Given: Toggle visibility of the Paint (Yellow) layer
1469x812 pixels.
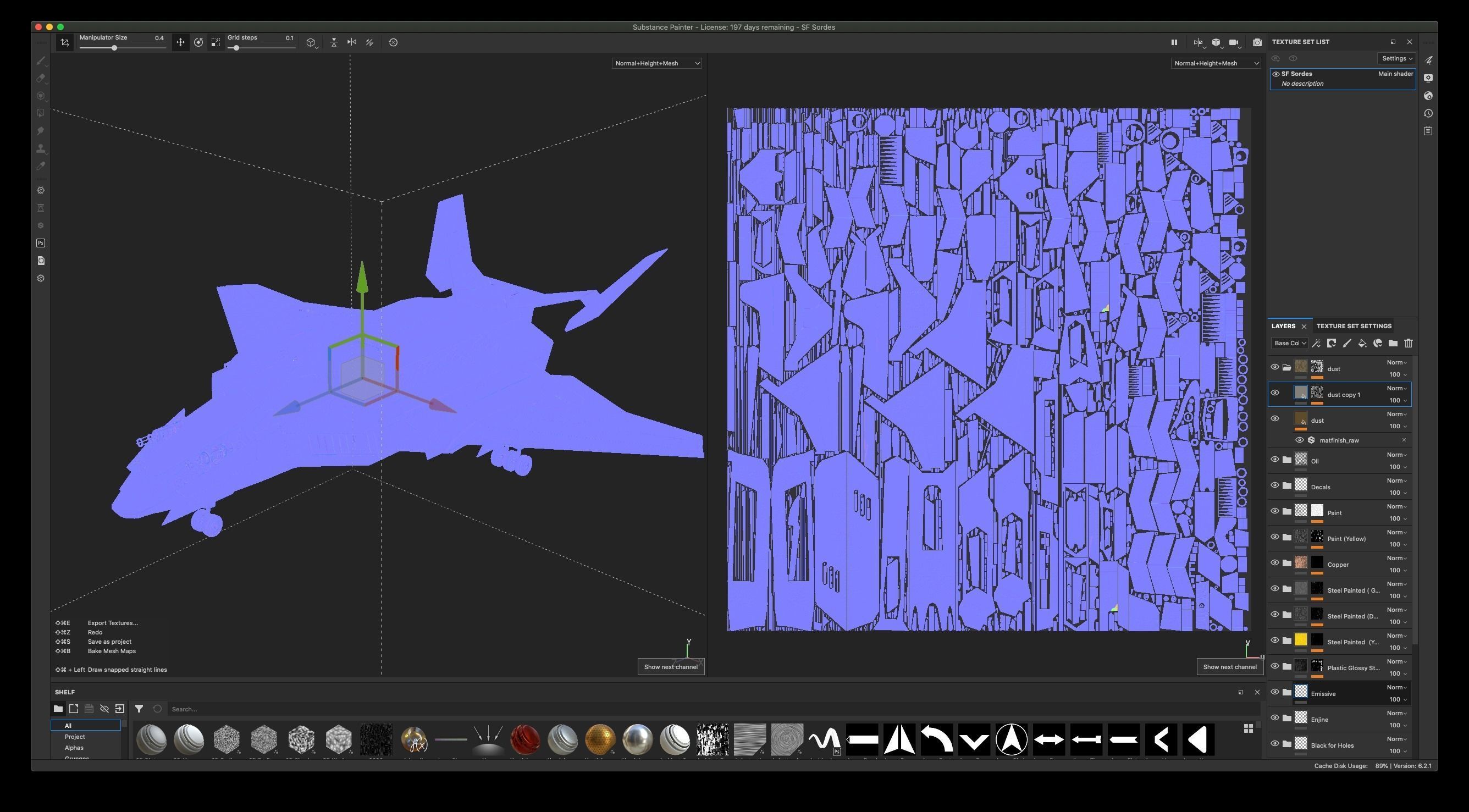Looking at the screenshot, I should click(1274, 537).
